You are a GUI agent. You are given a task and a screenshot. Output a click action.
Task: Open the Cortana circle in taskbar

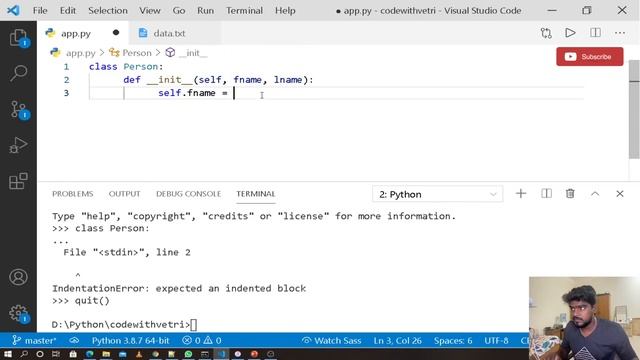tap(40, 354)
